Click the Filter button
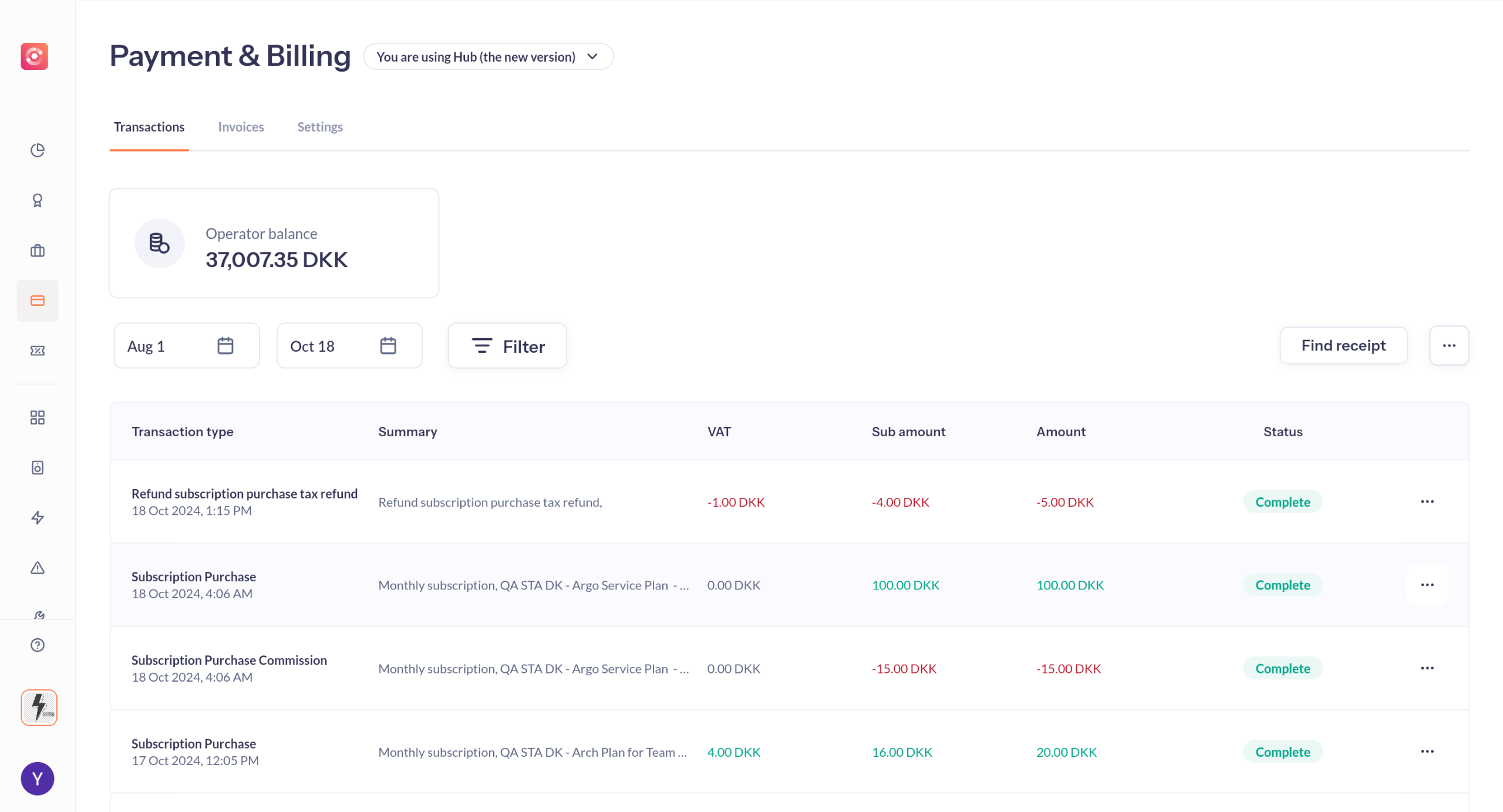This screenshot has height=812, width=1503. click(x=507, y=346)
